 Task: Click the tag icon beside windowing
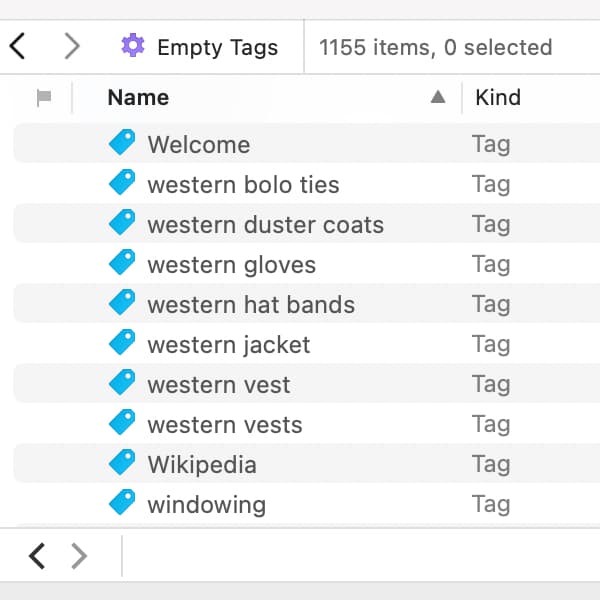point(122,504)
